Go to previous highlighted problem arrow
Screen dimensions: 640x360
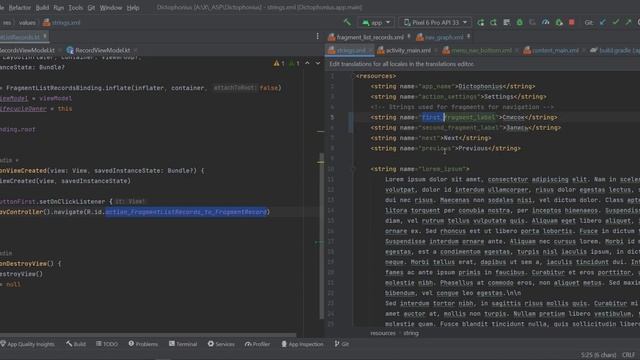coord(307,63)
